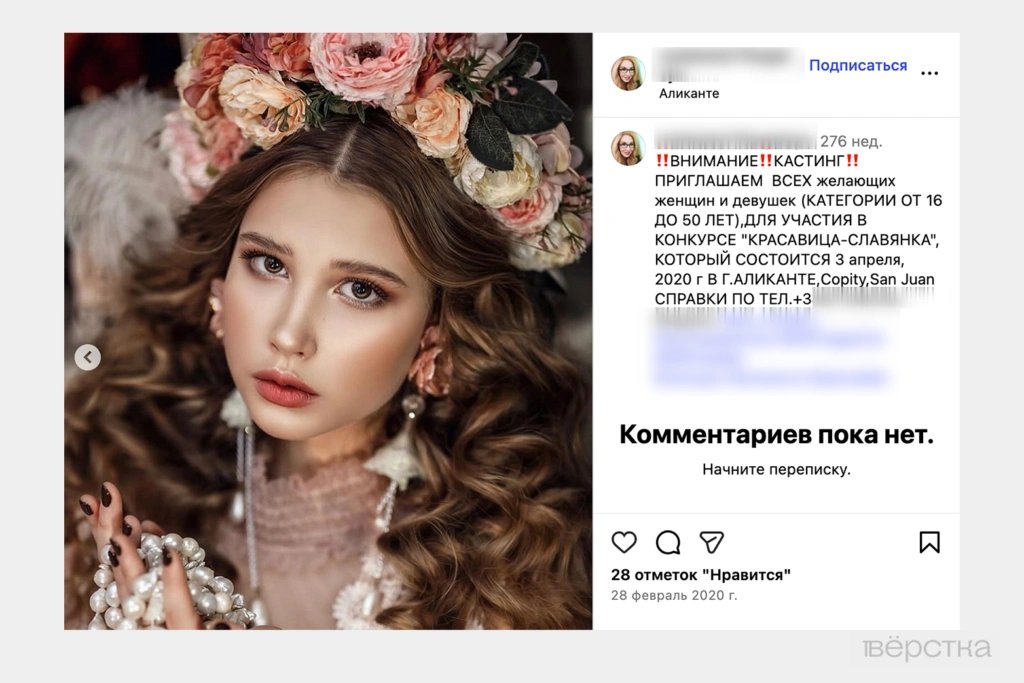1024x683 pixels.
Task: Open comments via the speech bubble icon
Action: click(x=668, y=542)
